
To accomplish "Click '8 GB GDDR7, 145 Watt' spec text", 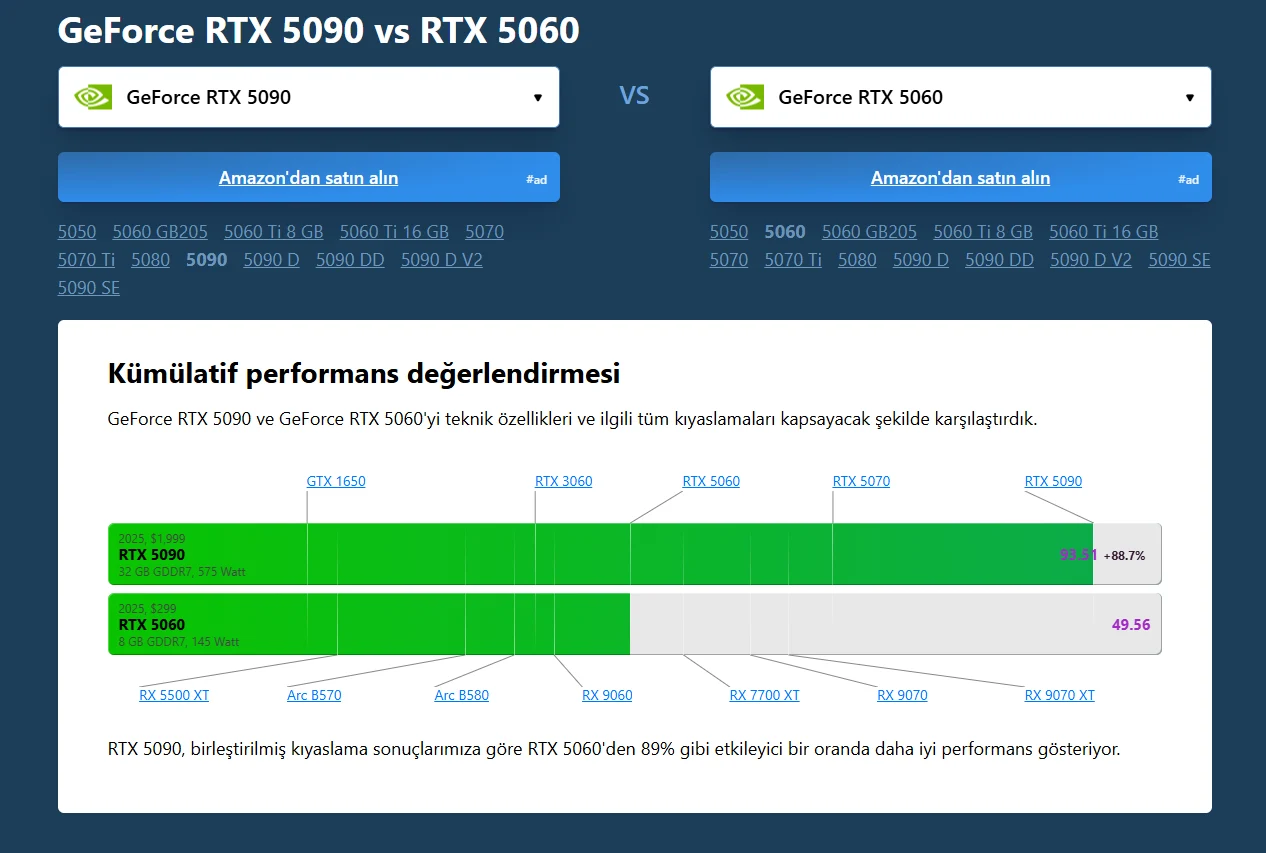I will click(179, 642).
